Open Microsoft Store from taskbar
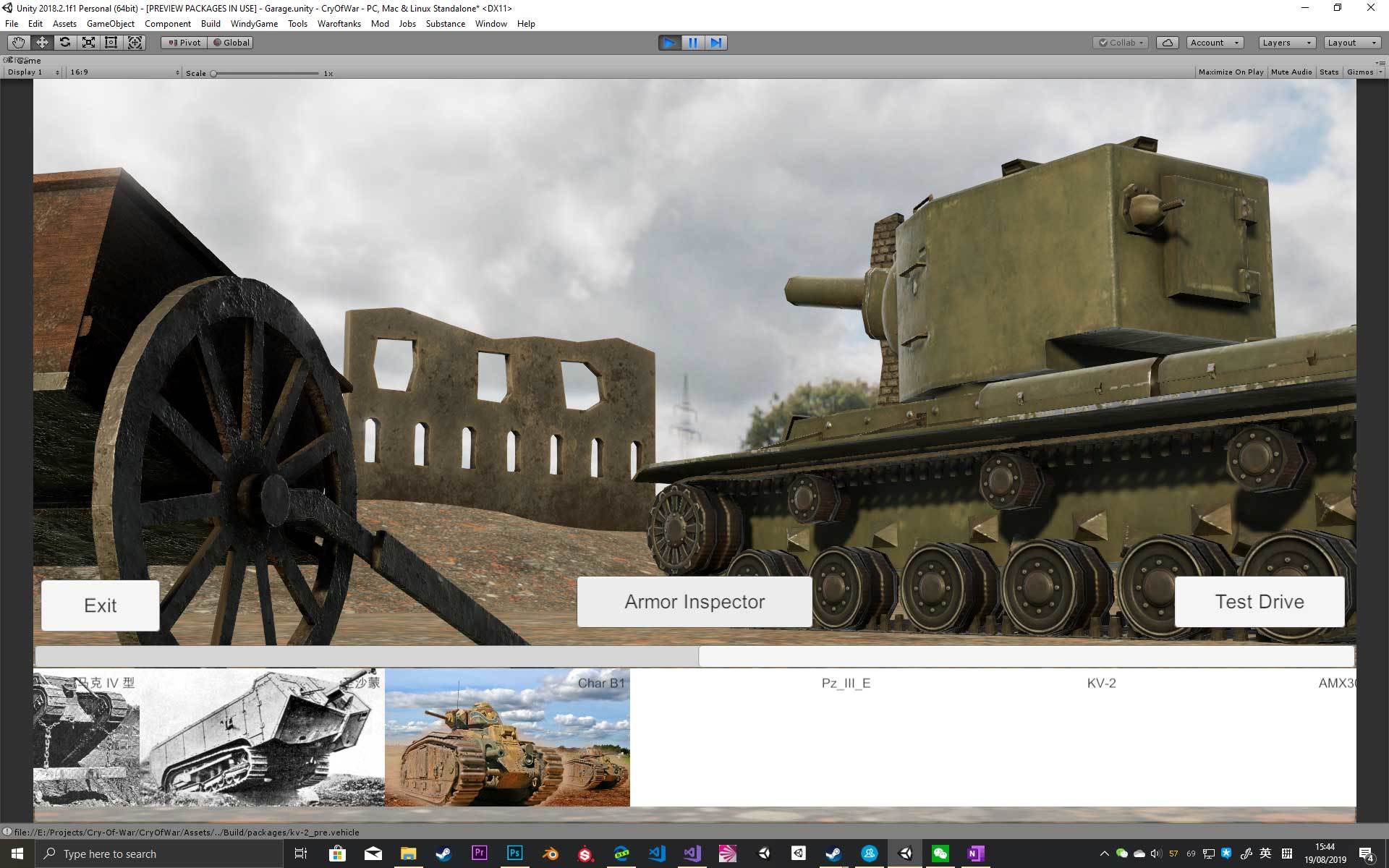Viewport: 1389px width, 868px height. click(337, 854)
